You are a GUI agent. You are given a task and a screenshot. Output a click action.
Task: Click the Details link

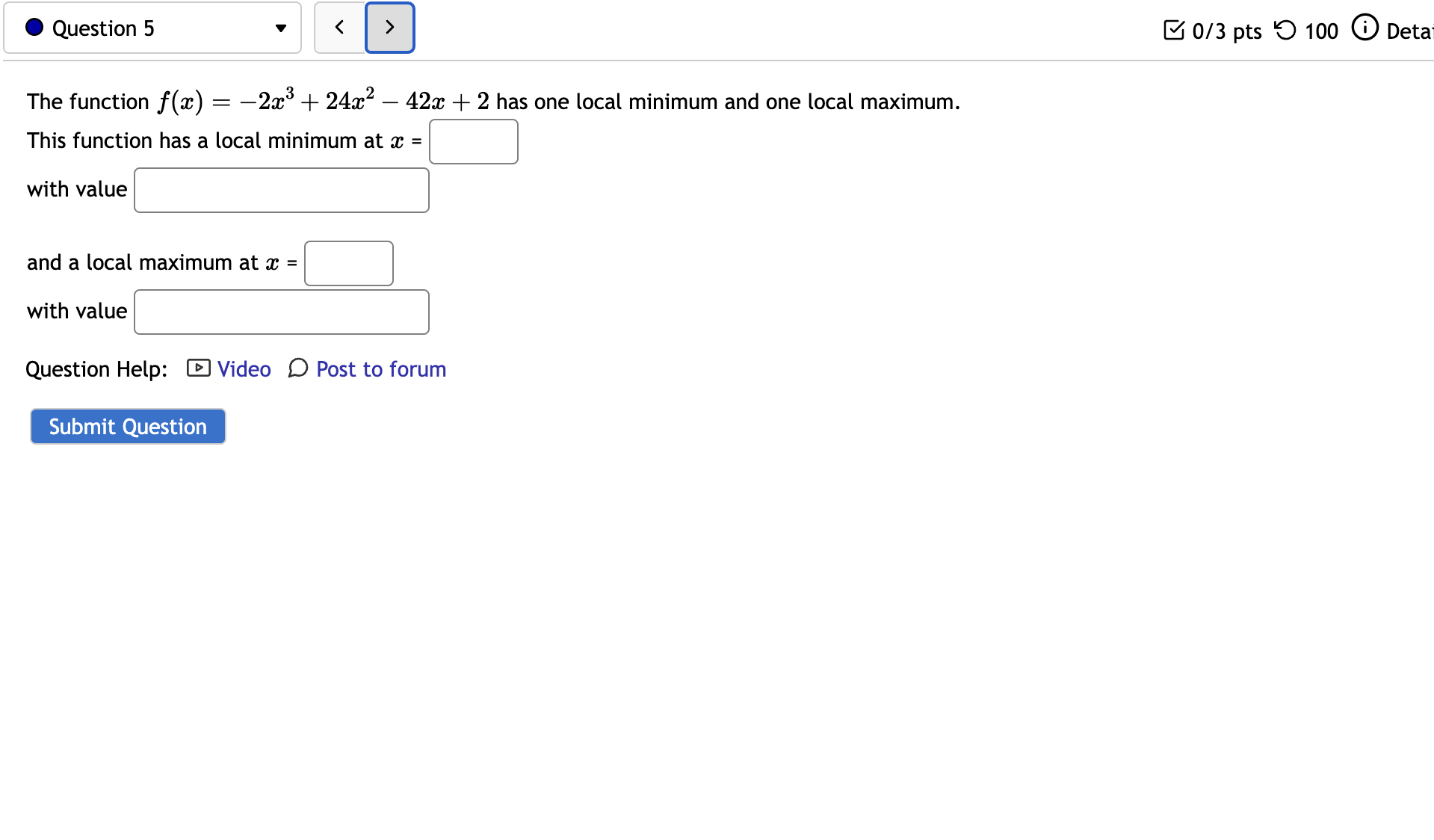[1411, 31]
